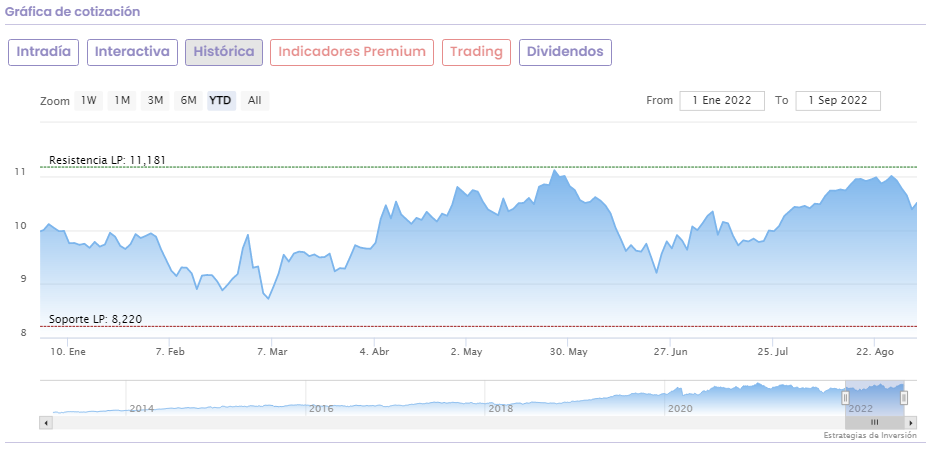This screenshot has height=451, width=932.
Task: Switch zoom to 6M
Action: click(x=188, y=100)
